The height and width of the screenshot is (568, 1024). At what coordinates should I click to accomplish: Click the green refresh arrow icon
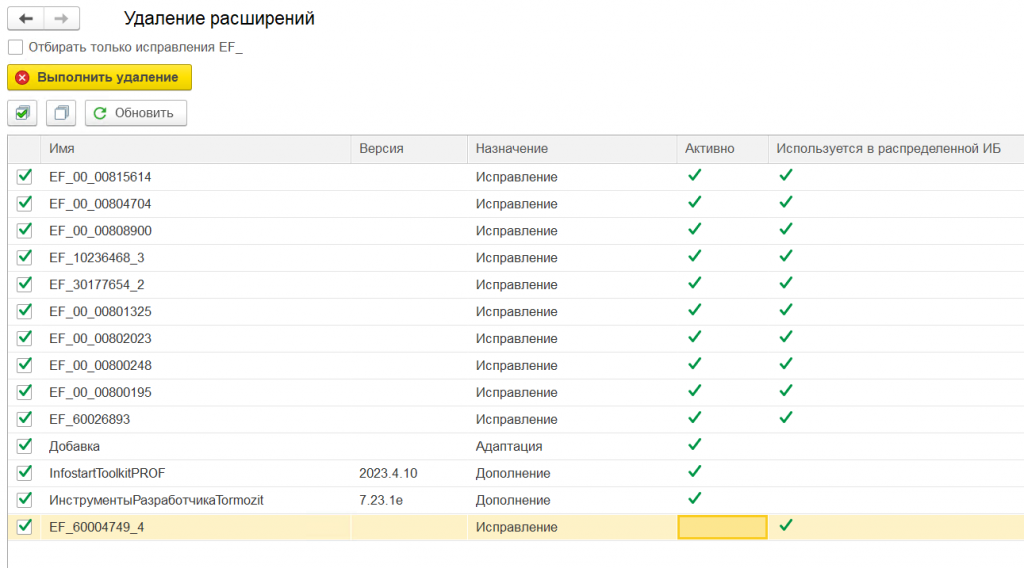pyautogui.click(x=100, y=113)
